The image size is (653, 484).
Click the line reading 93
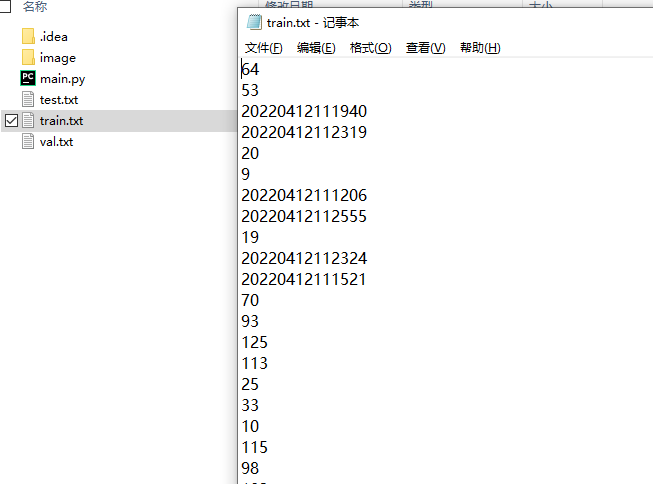[x=250, y=321]
